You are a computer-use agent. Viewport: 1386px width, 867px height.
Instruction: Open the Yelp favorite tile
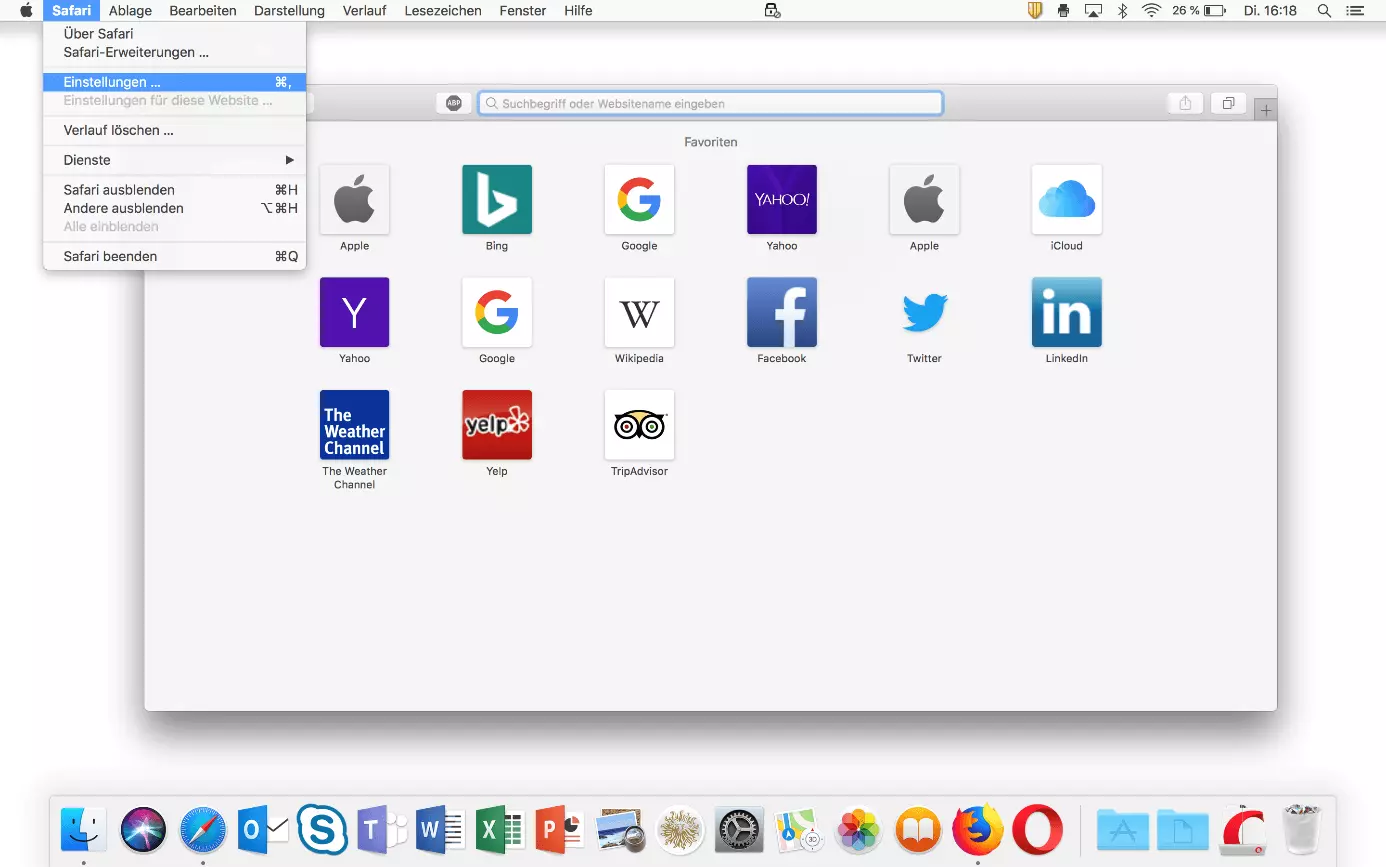coord(497,425)
